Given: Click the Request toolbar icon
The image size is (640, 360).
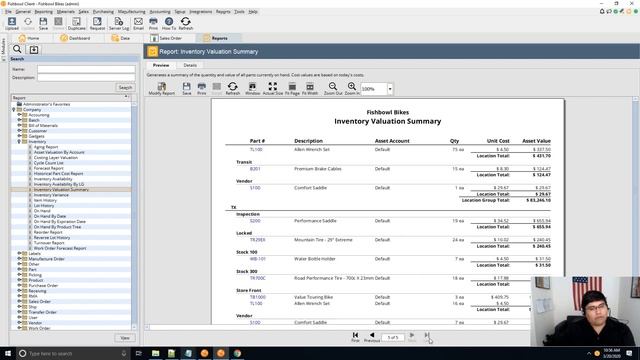Looking at the screenshot, I should (x=97, y=23).
